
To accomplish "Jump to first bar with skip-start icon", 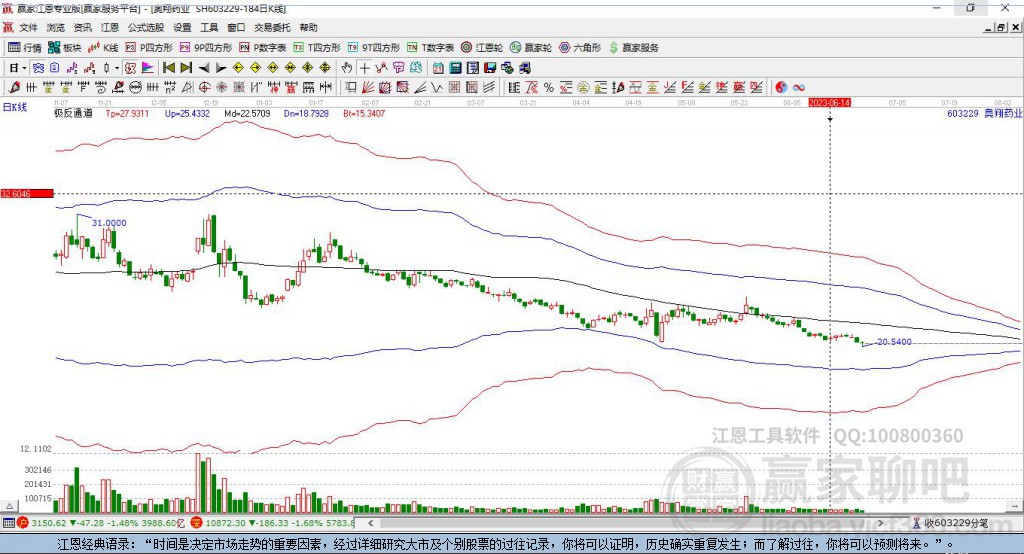I will pyautogui.click(x=168, y=68).
